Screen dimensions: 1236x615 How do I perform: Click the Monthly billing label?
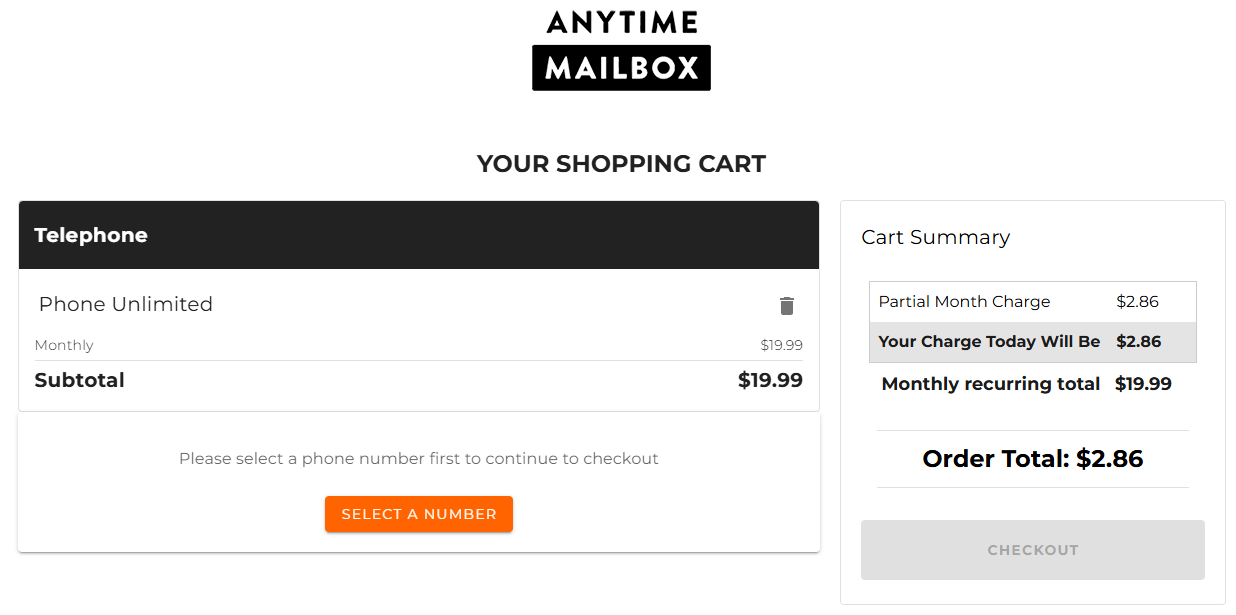pos(64,345)
